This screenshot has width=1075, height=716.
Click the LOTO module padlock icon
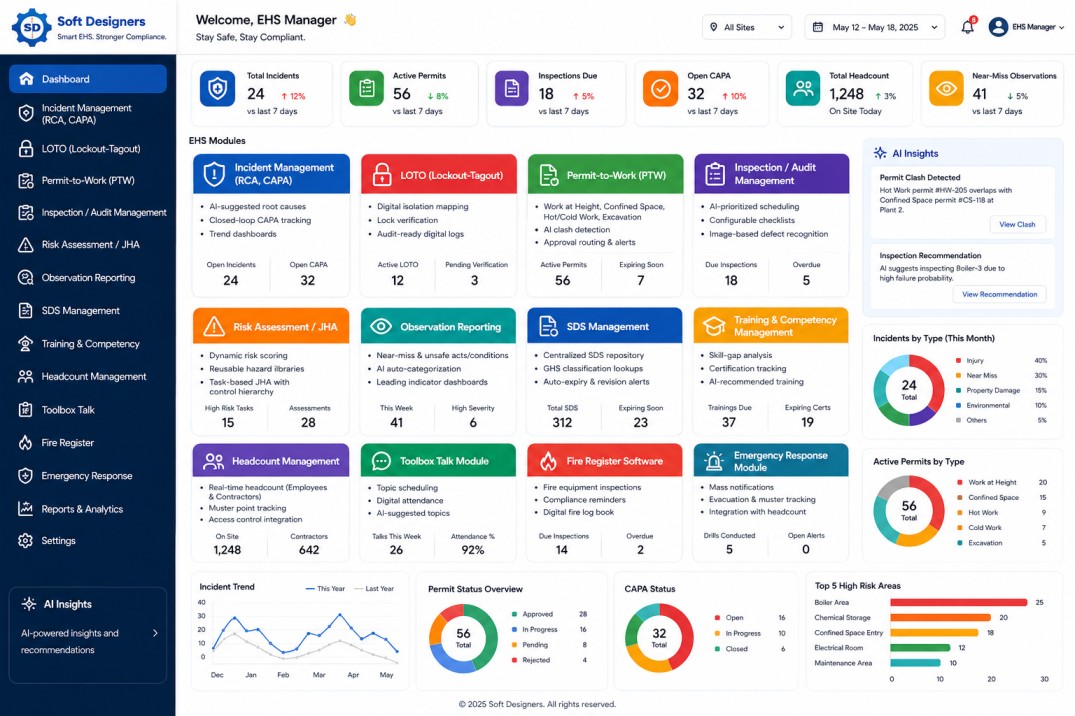[382, 174]
